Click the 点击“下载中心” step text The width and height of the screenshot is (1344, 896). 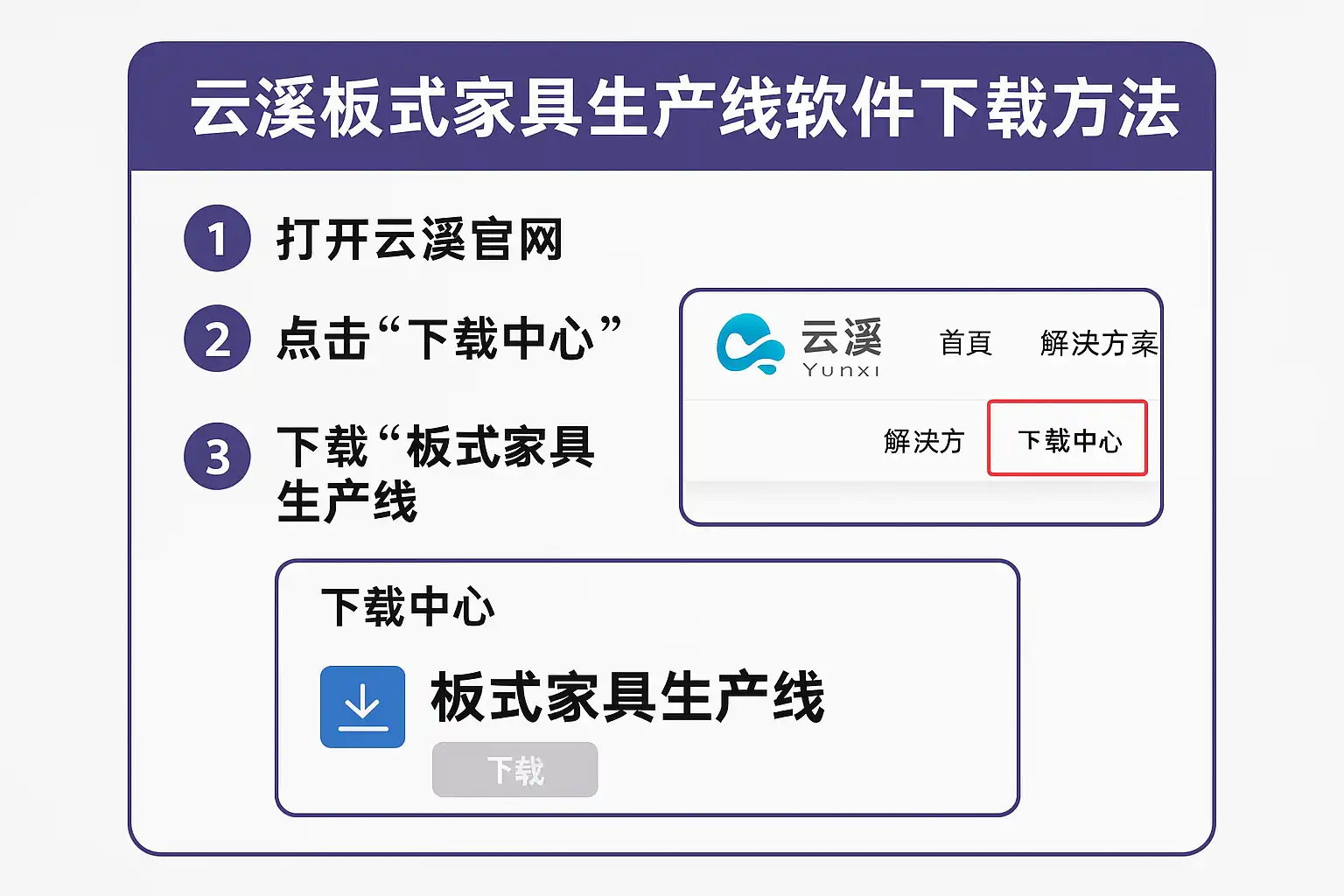click(x=448, y=339)
